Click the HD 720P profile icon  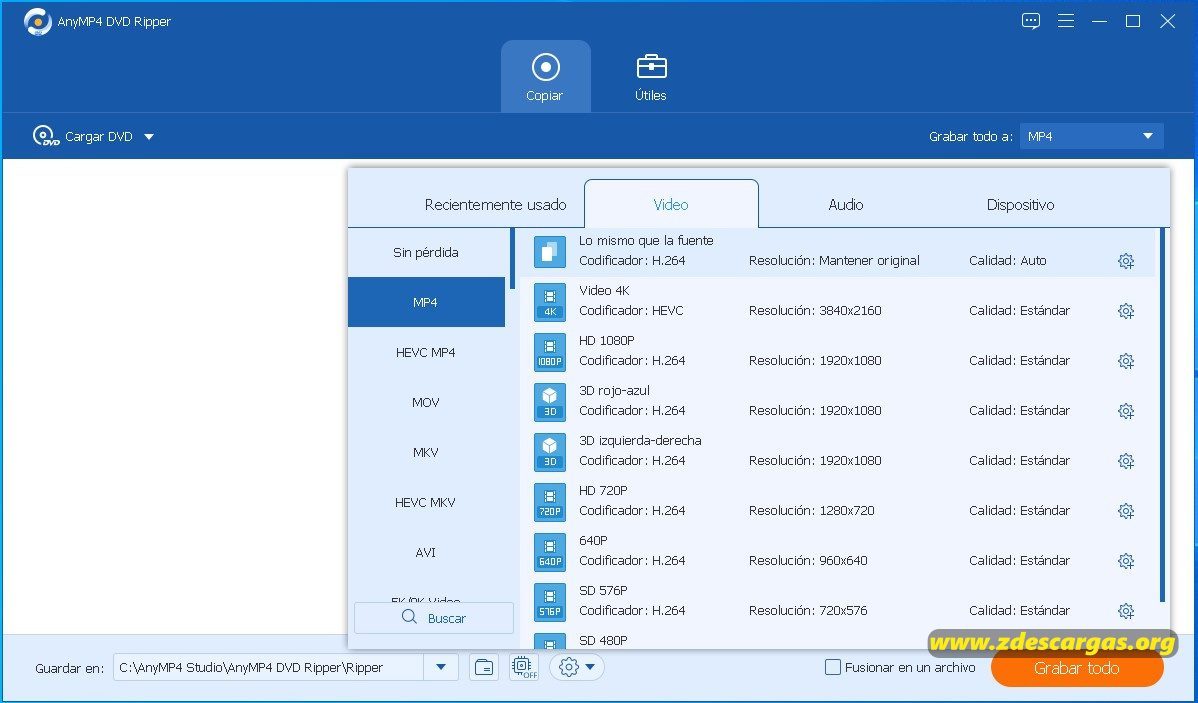[x=550, y=502]
